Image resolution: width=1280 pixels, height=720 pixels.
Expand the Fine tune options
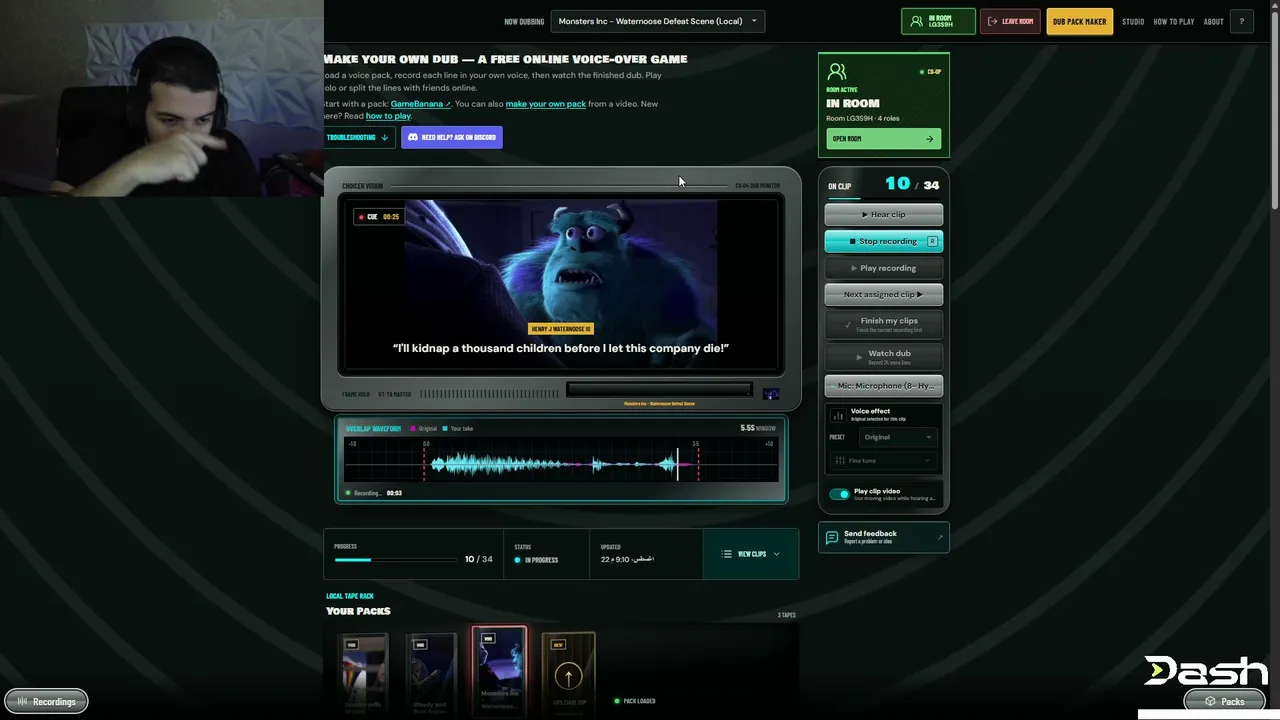click(884, 461)
